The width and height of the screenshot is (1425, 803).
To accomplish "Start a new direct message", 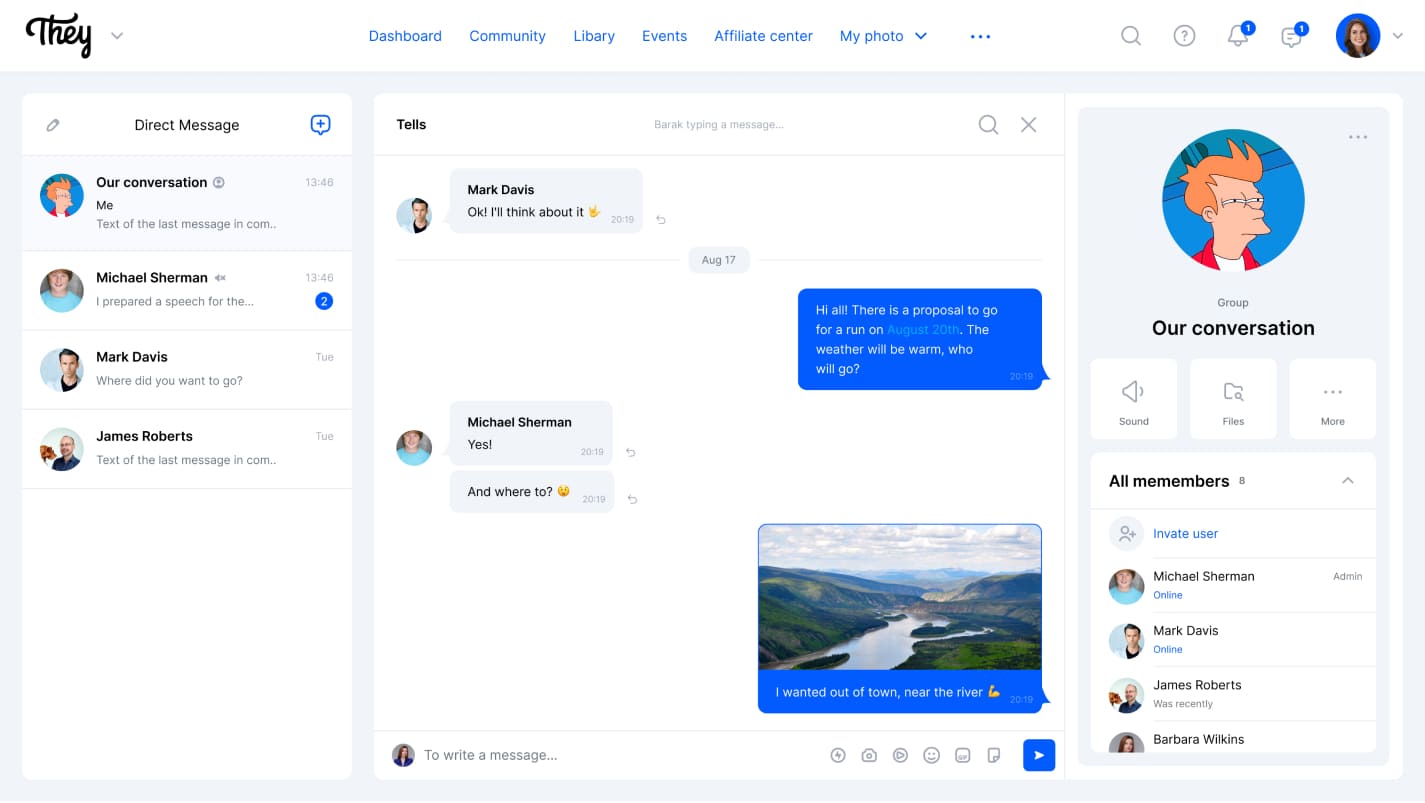I will point(320,125).
